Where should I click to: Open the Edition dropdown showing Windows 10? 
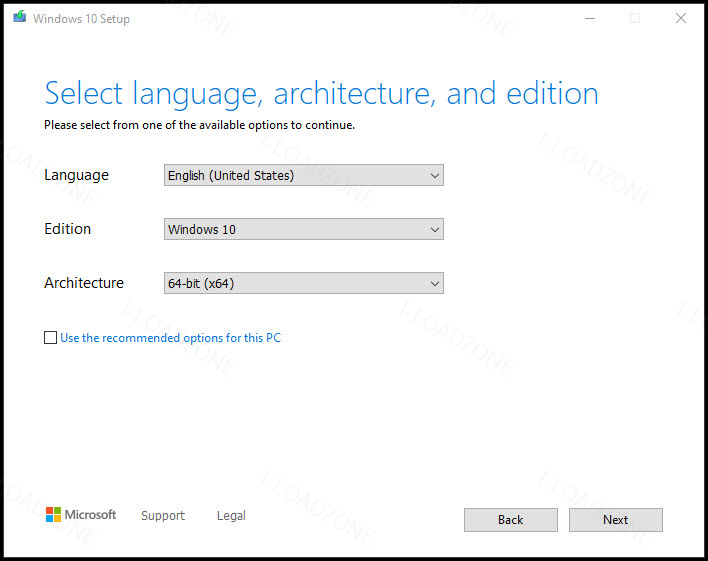(x=303, y=229)
